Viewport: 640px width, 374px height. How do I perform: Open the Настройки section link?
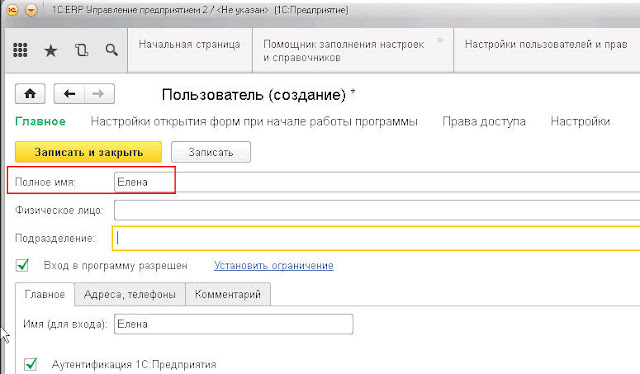click(580, 122)
